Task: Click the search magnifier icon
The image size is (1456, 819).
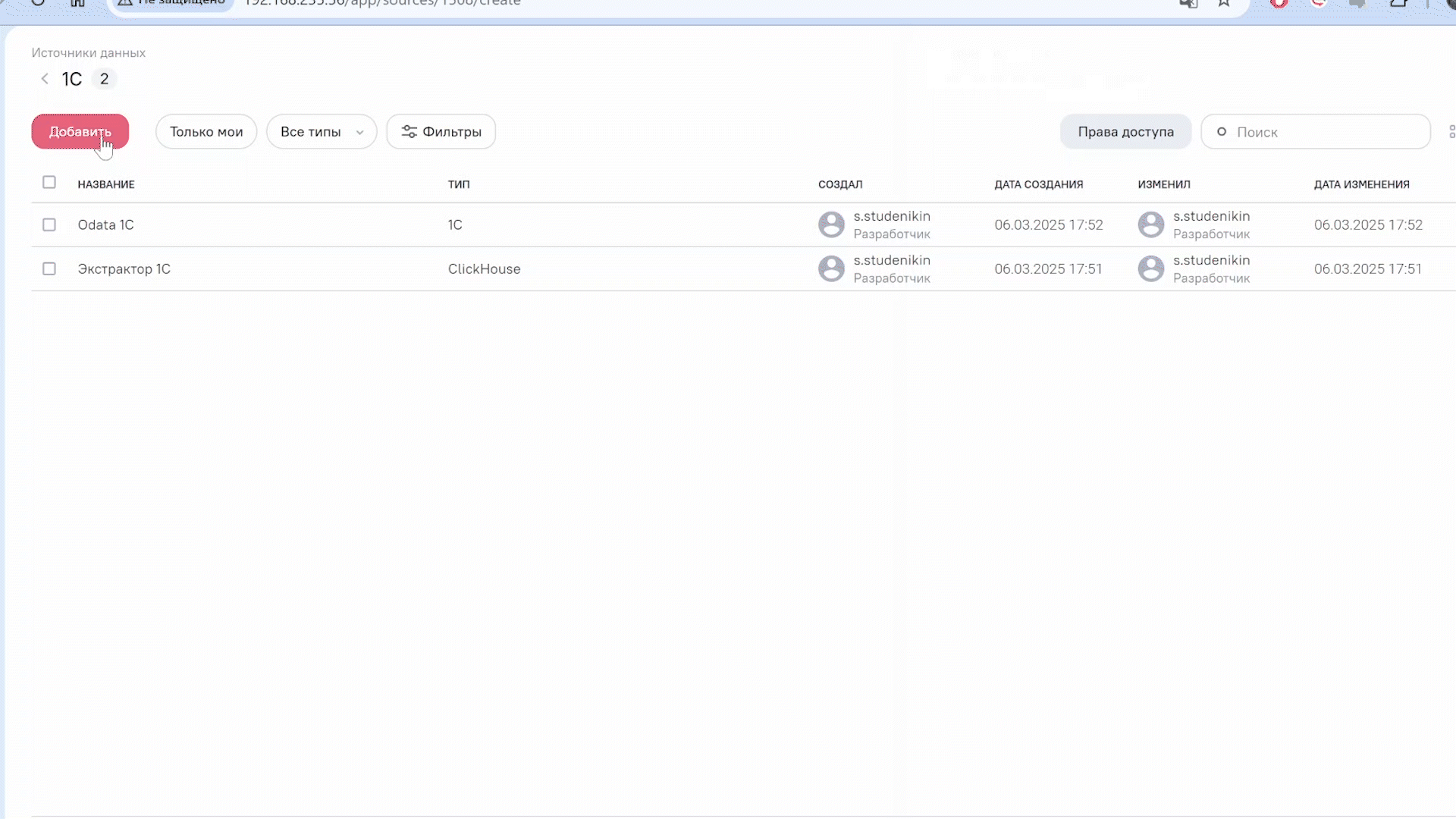Action: pos(1222,132)
